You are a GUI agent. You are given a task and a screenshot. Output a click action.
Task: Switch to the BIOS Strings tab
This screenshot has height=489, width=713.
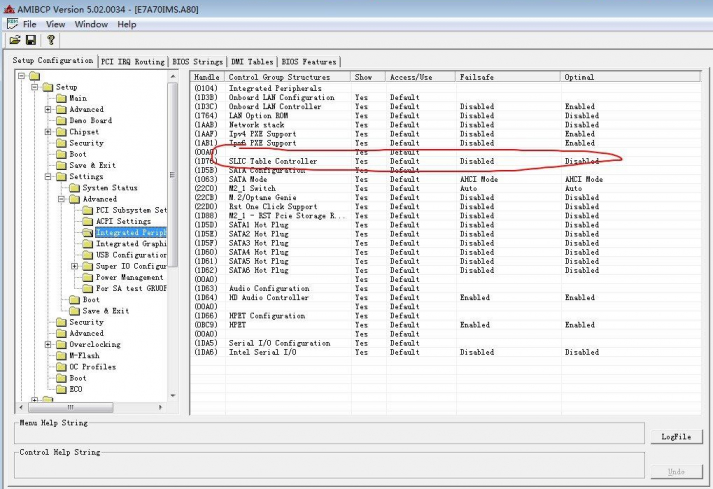(197, 62)
